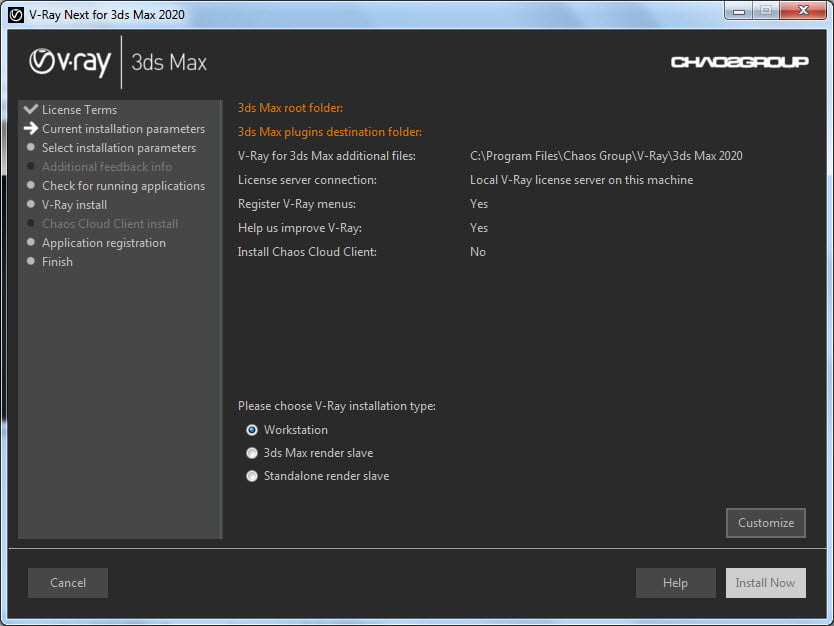Click 'Please choose V-Ray installation type' text

point(337,406)
